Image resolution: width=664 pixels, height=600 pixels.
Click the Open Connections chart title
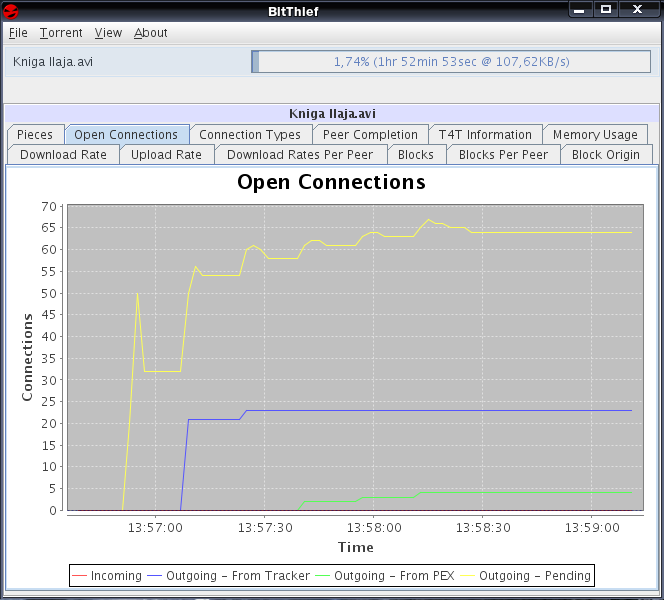point(331,182)
